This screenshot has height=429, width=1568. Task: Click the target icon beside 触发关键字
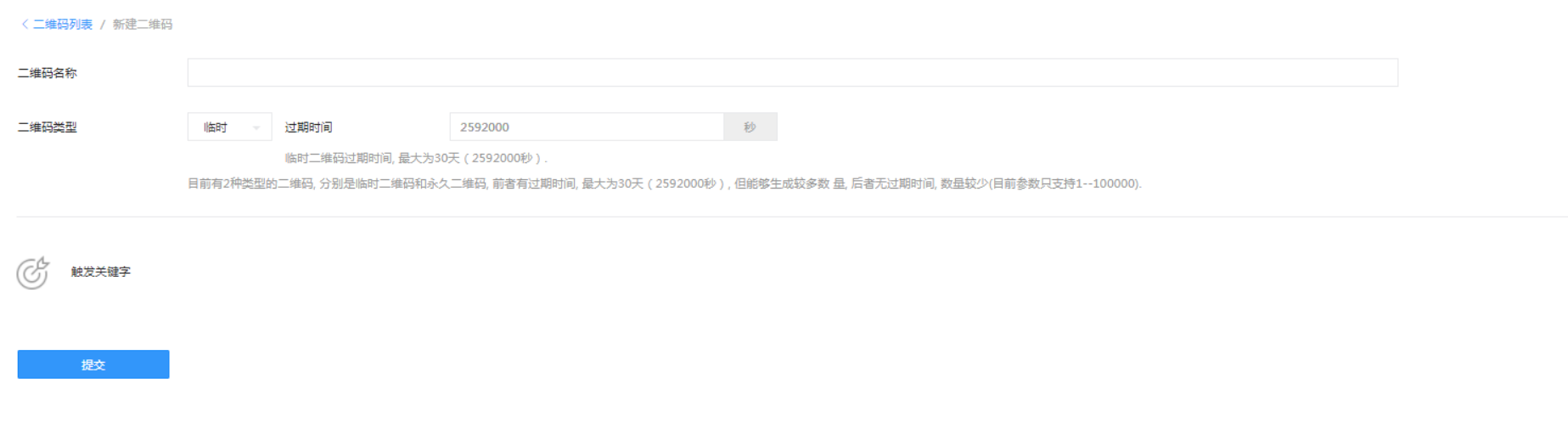(33, 273)
